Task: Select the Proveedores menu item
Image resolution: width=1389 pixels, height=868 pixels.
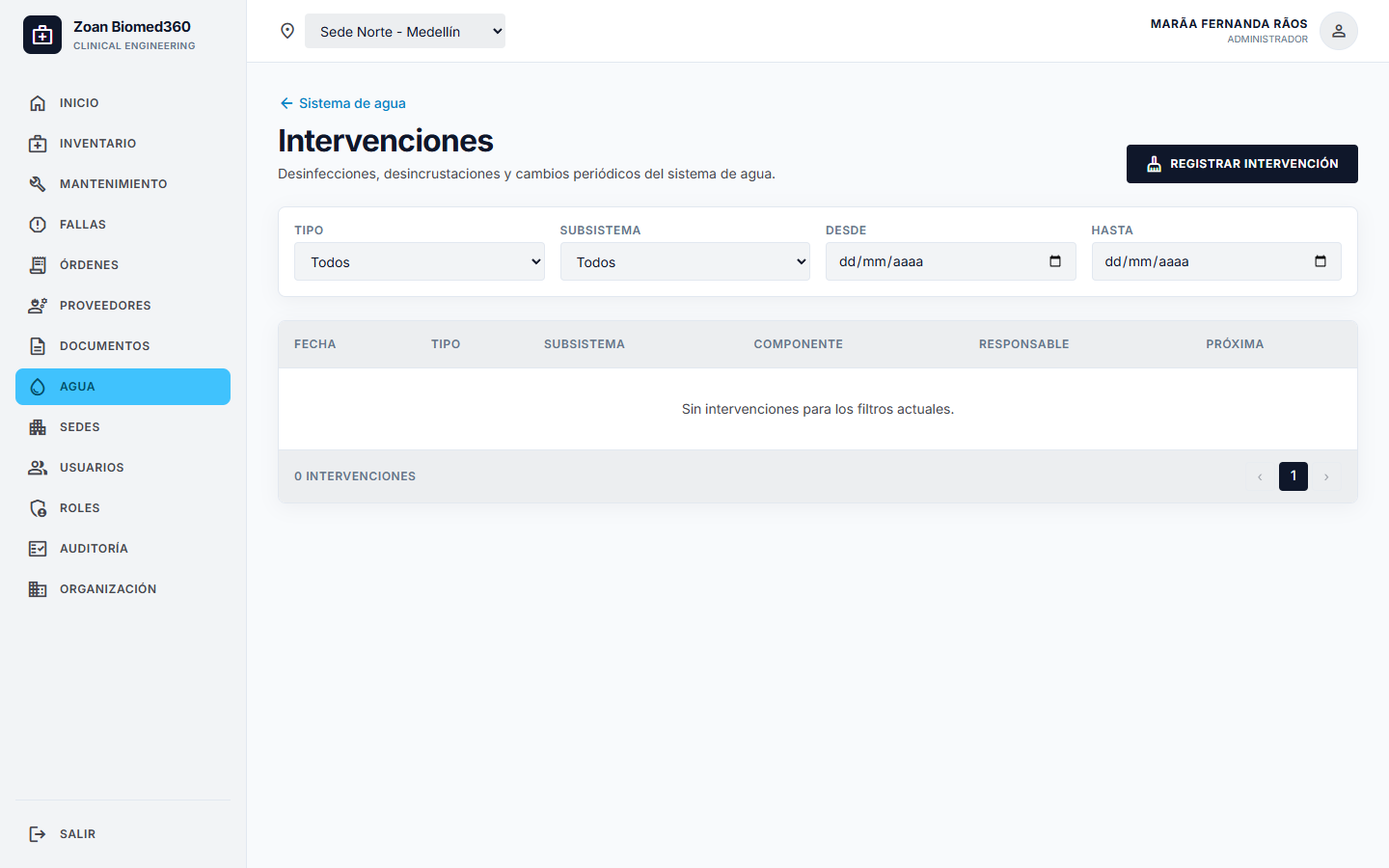Action: tap(123, 306)
